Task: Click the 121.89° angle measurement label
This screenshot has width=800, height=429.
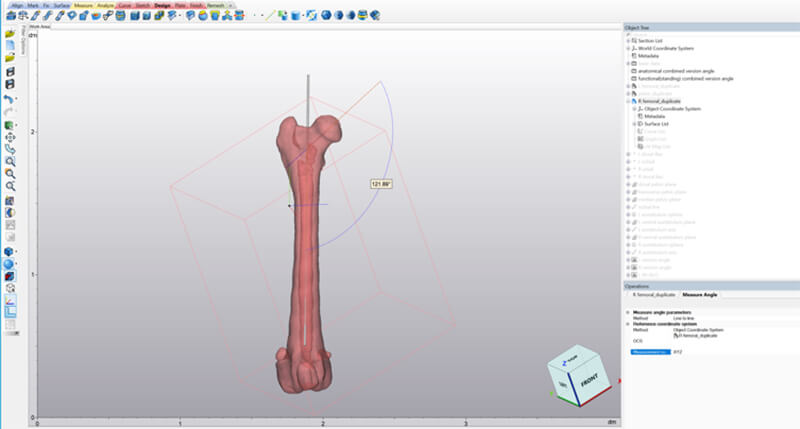Action: point(380,184)
